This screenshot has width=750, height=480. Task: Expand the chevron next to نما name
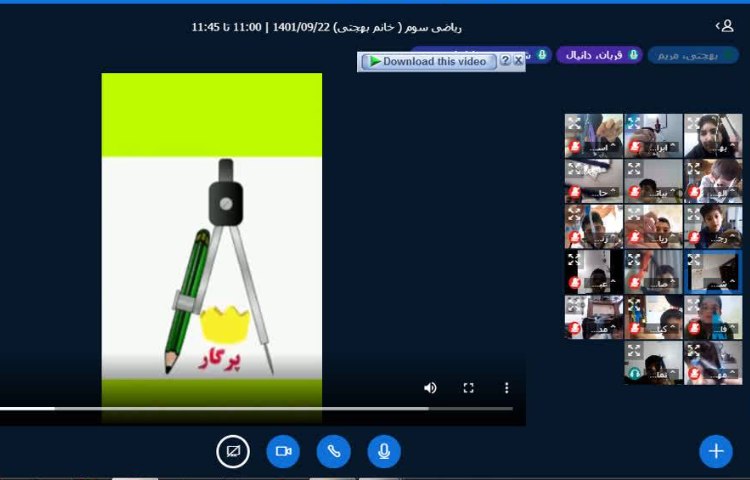(673, 372)
